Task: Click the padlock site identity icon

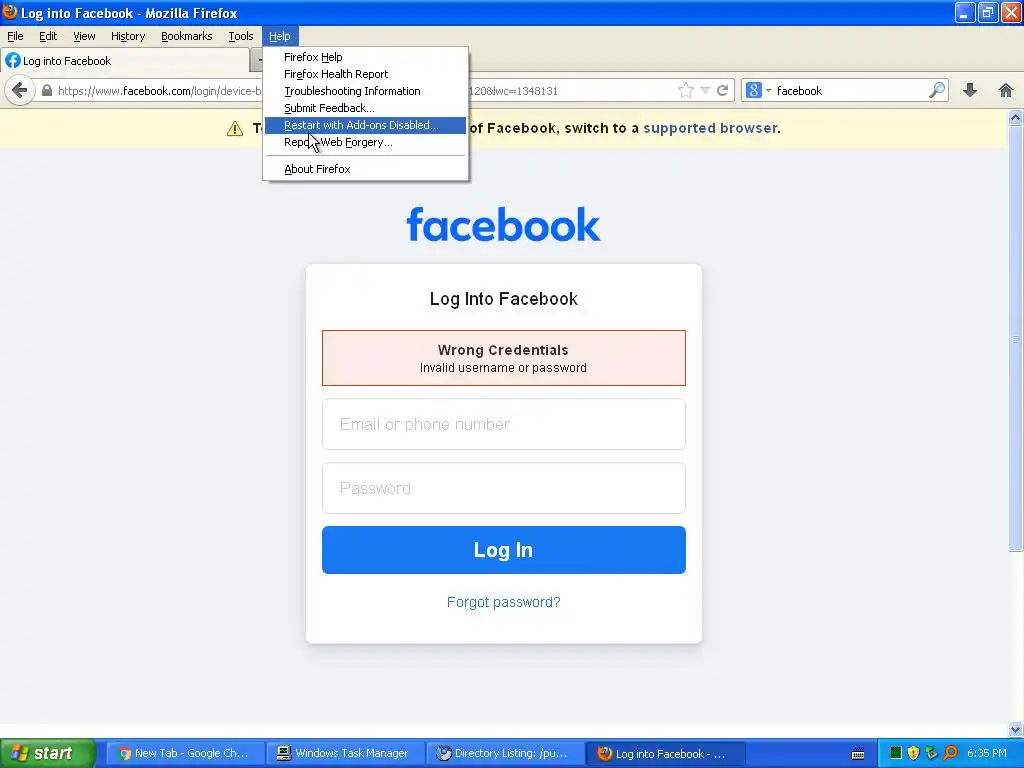Action: (46, 91)
